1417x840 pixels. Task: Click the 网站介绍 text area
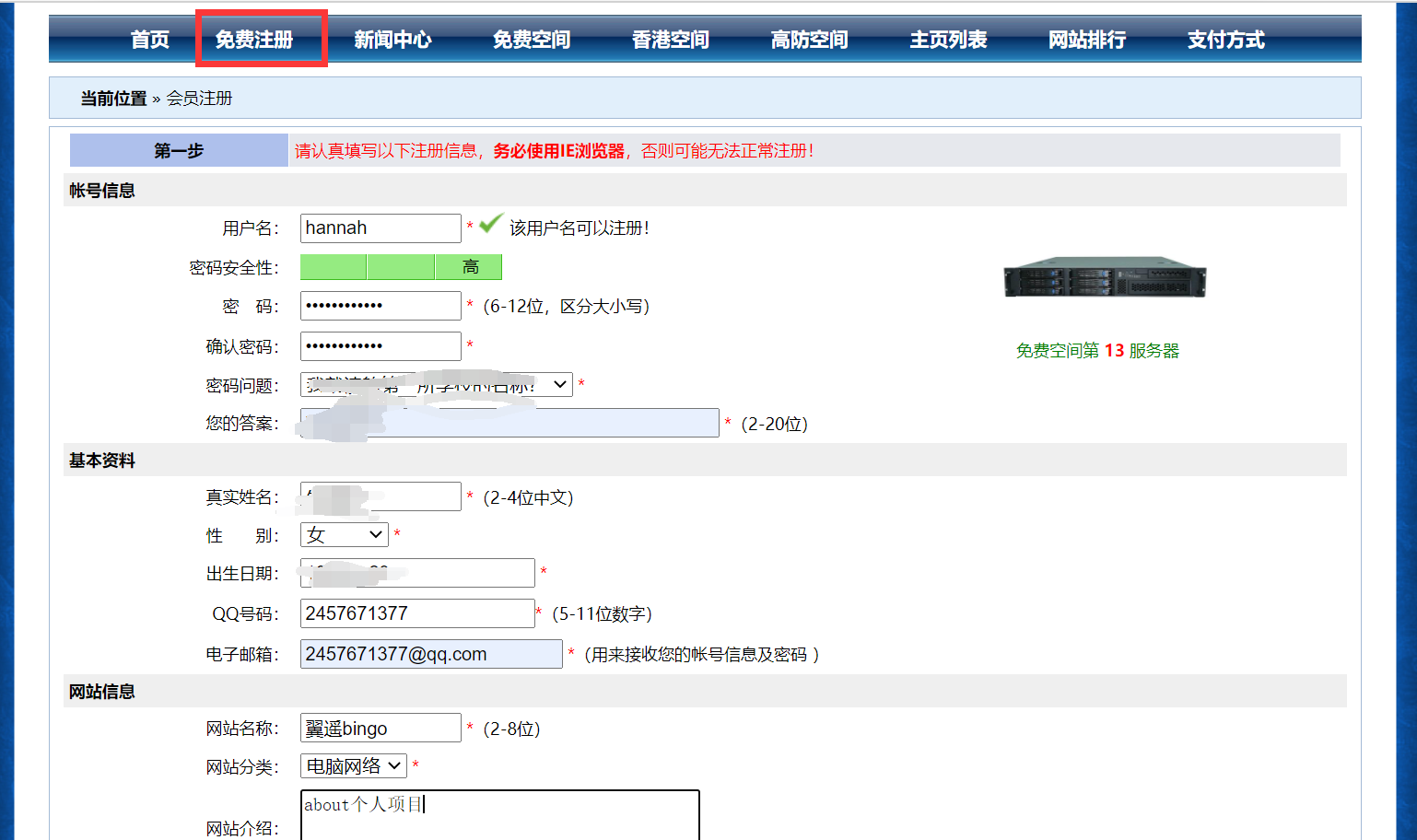click(x=500, y=816)
